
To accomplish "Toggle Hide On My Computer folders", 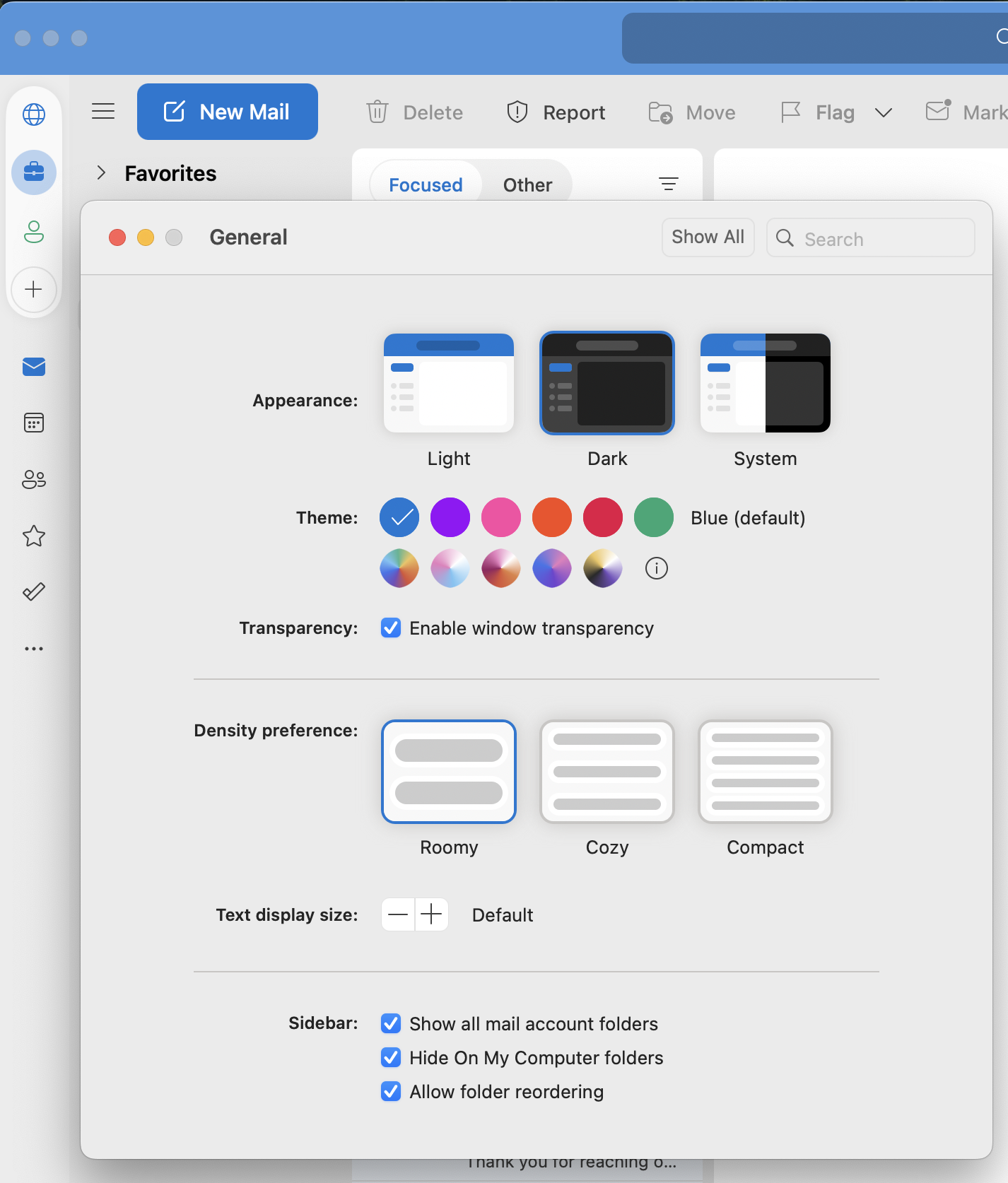I will 391,1057.
